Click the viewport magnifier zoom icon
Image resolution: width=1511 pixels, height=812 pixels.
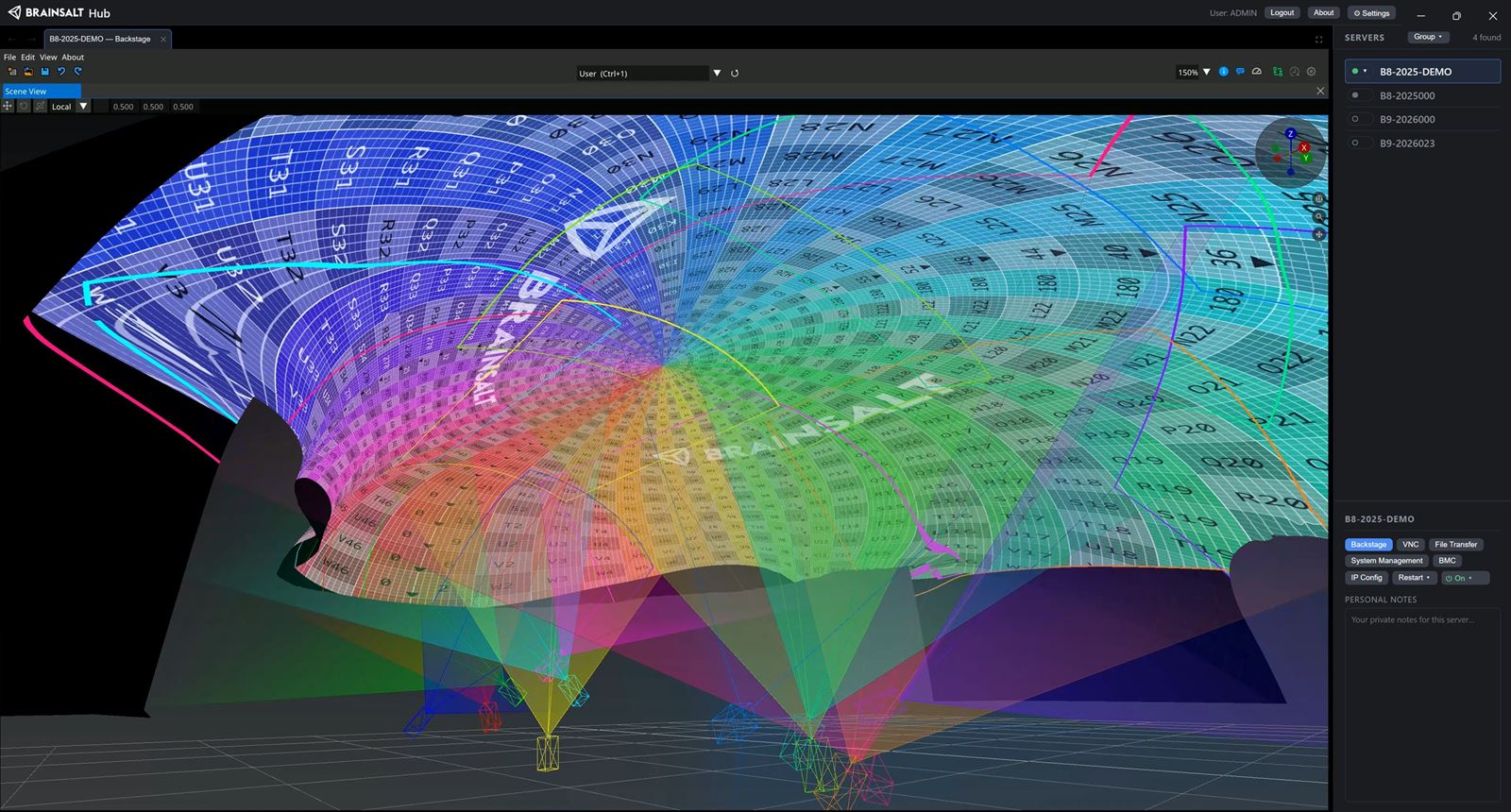tap(1319, 216)
